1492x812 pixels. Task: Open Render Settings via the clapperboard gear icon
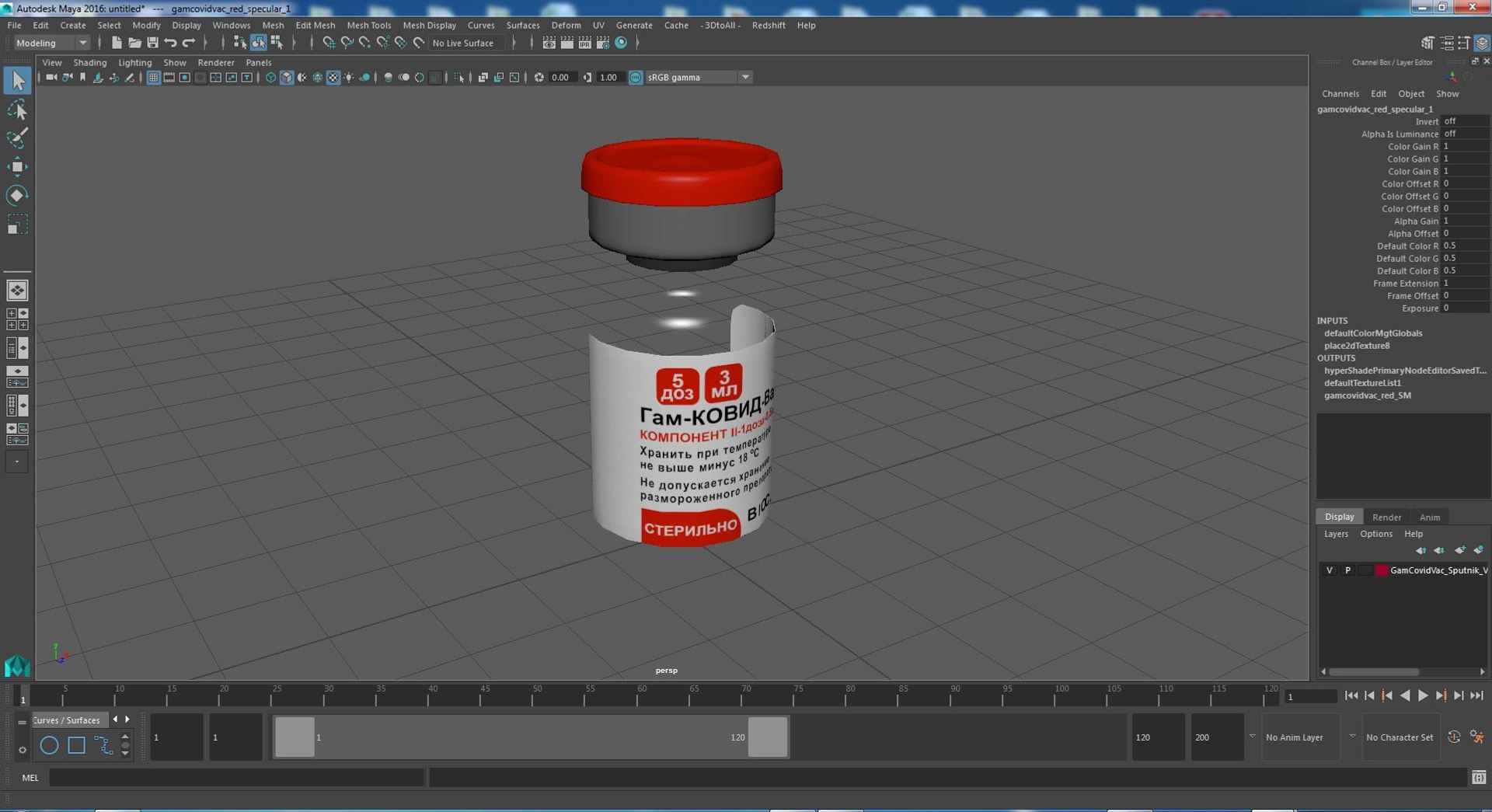coord(602,43)
